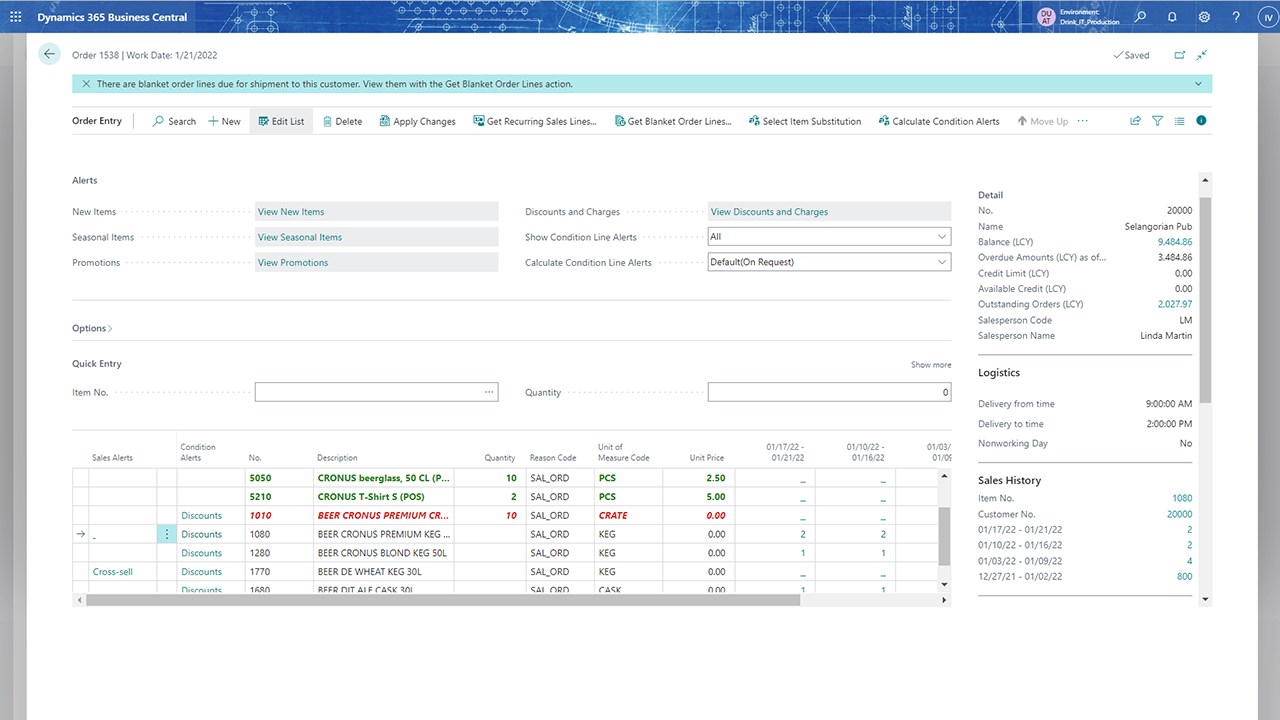Click Select Item Substitution
1280x720 pixels.
pyautogui.click(x=804, y=121)
